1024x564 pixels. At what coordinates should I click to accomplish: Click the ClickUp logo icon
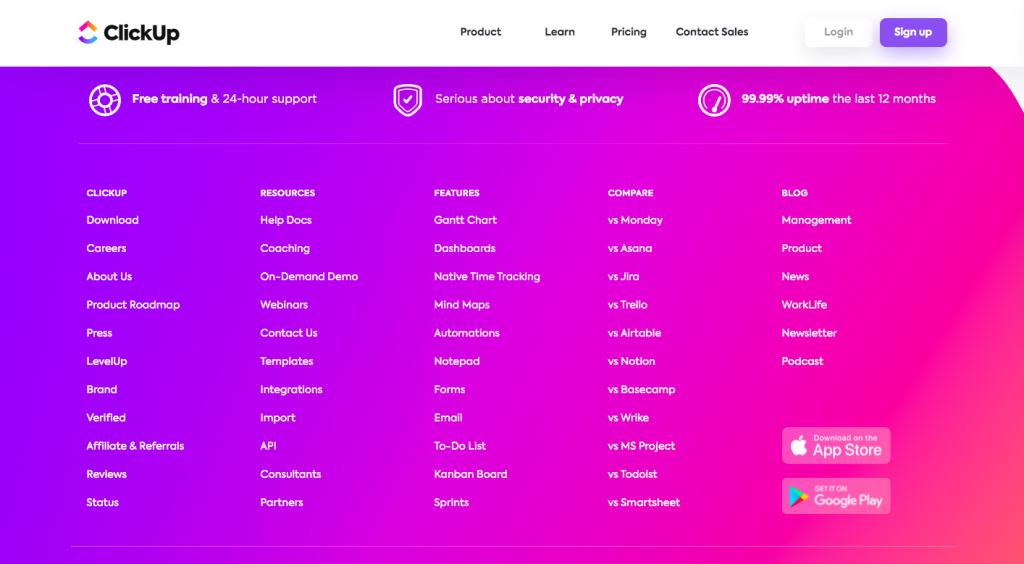(88, 32)
